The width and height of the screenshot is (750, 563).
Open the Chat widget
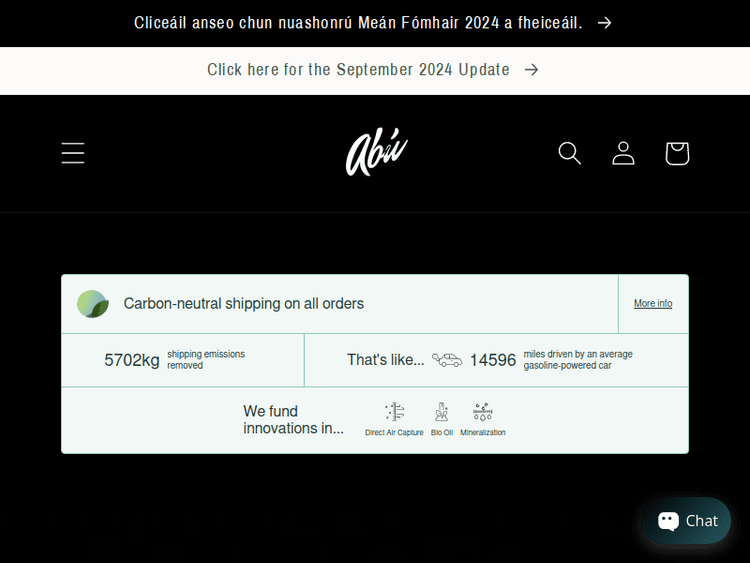coord(687,521)
